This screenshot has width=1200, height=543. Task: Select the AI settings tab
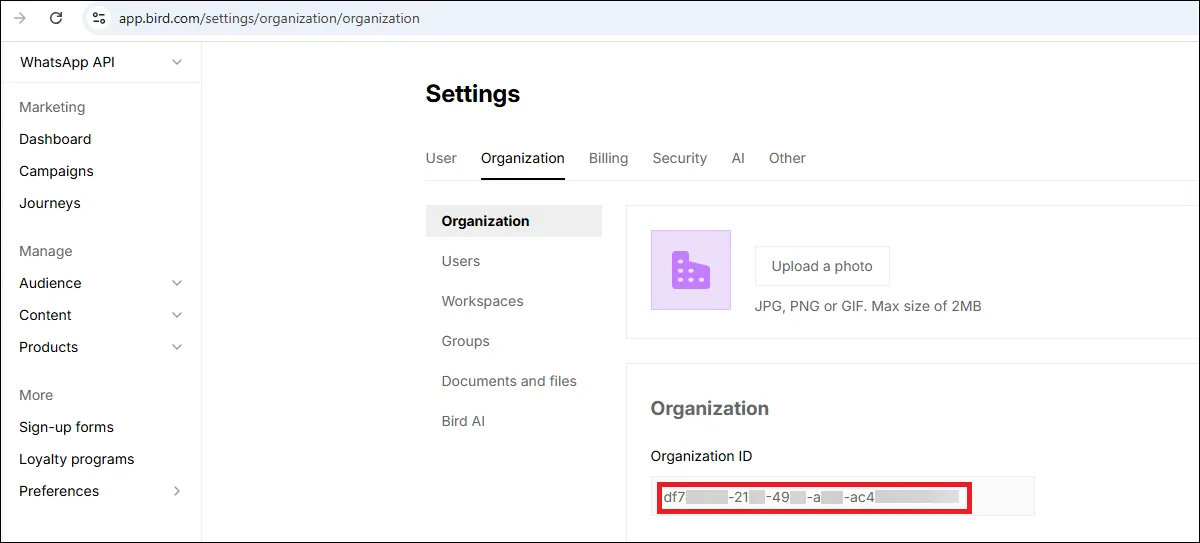click(738, 158)
